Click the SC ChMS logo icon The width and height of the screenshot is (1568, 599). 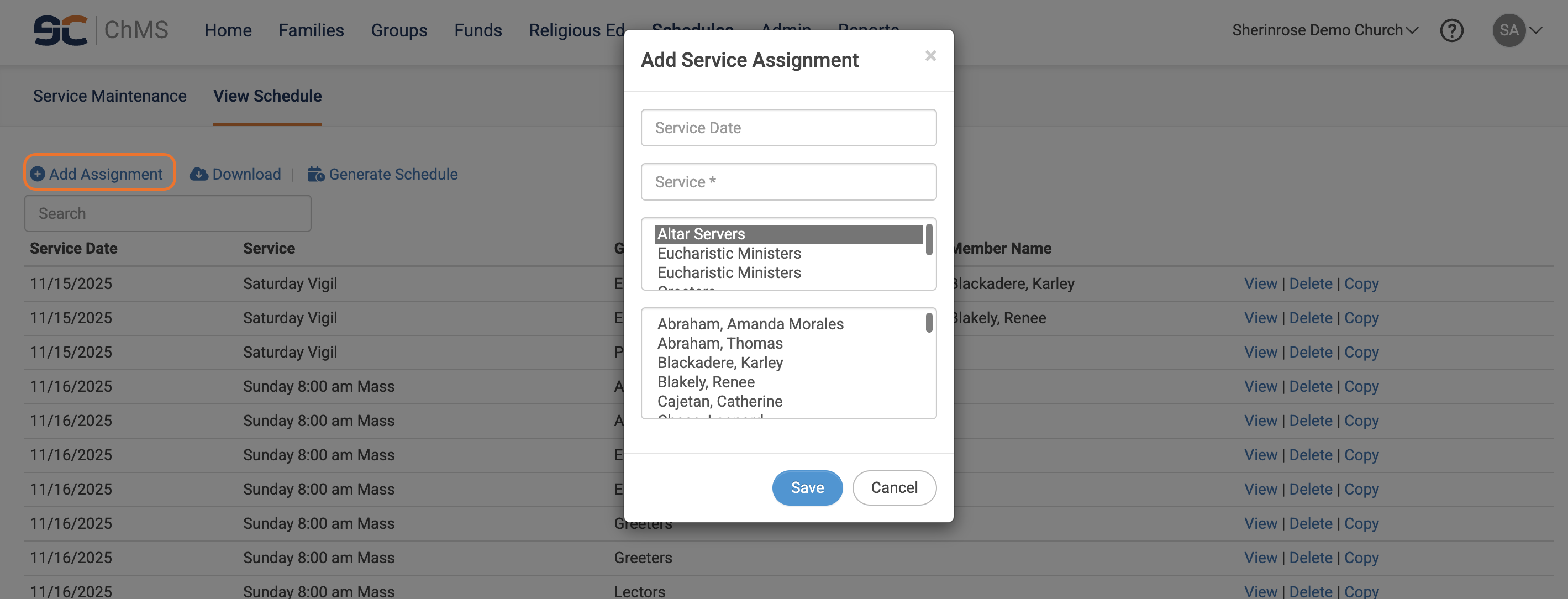[60, 30]
